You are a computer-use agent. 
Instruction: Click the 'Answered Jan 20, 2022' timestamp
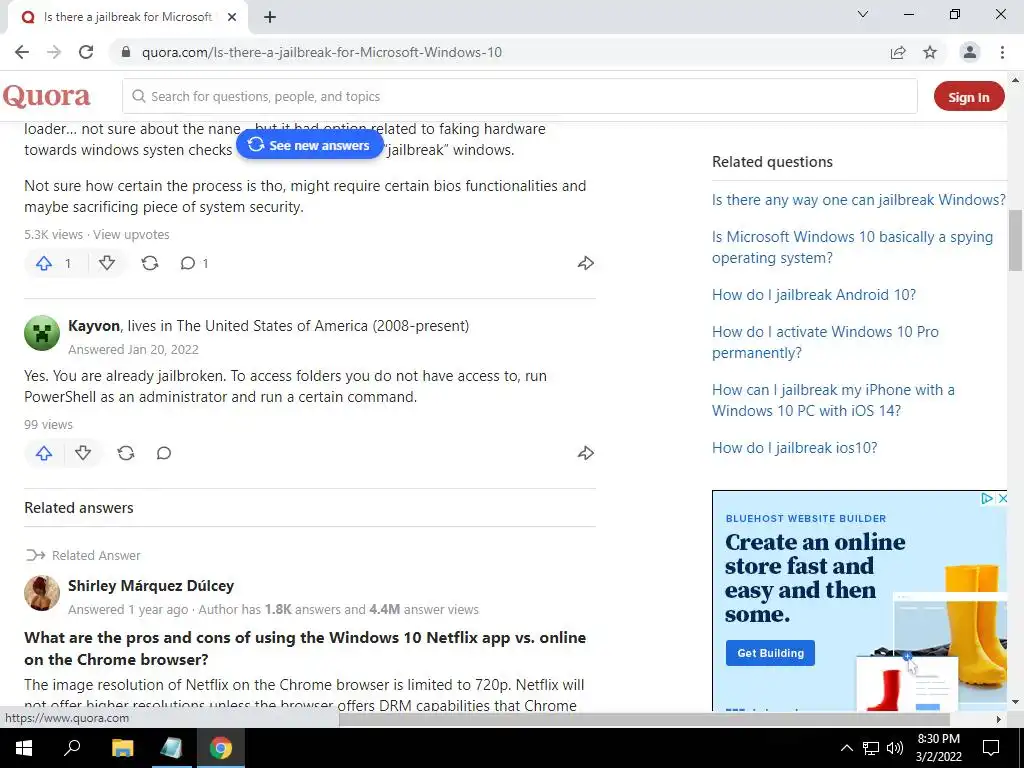pyautogui.click(x=133, y=349)
